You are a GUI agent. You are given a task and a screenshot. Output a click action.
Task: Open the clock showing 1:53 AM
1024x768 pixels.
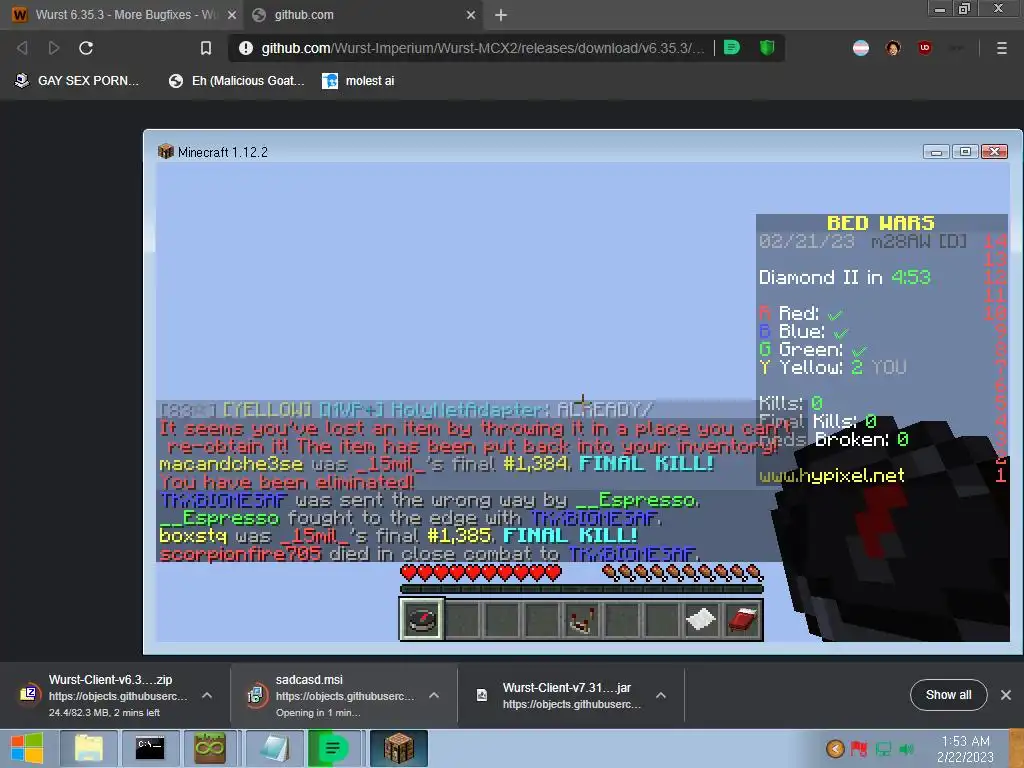[965, 749]
